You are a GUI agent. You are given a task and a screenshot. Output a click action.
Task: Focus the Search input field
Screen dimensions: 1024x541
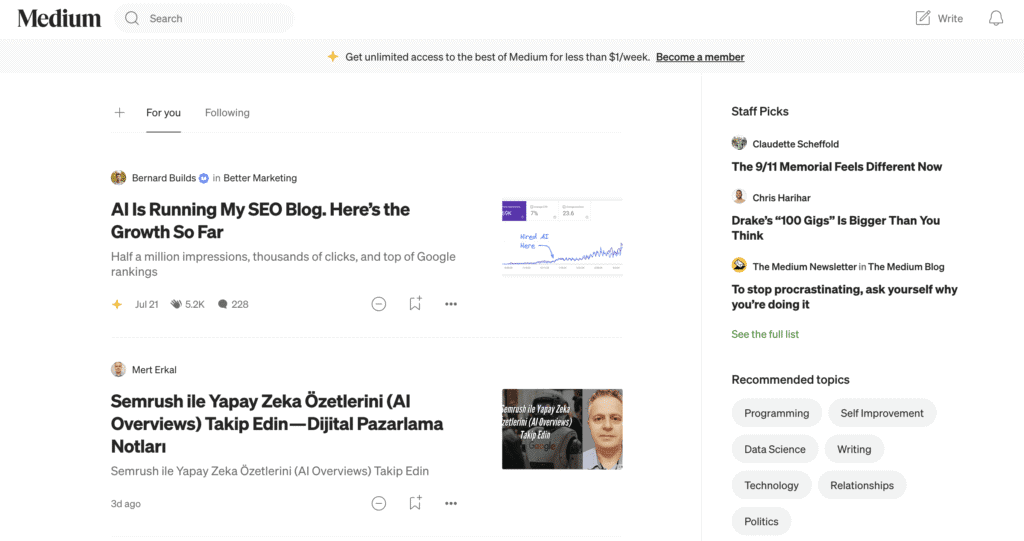[204, 18]
